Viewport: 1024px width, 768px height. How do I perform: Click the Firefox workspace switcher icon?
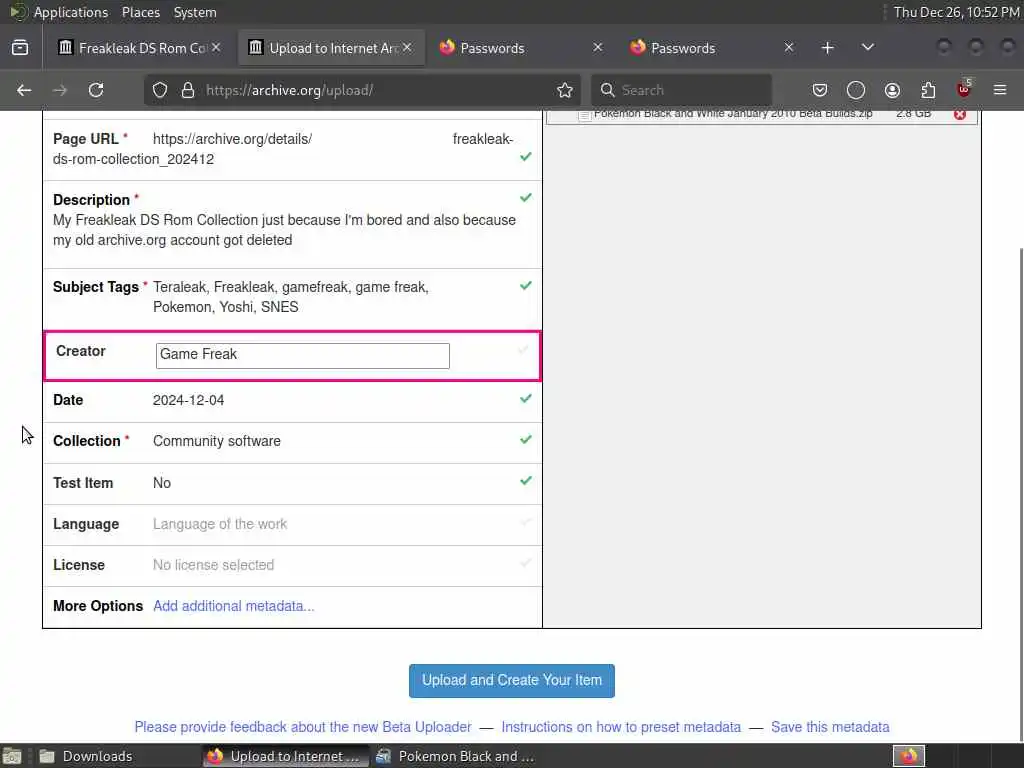[x=908, y=756]
